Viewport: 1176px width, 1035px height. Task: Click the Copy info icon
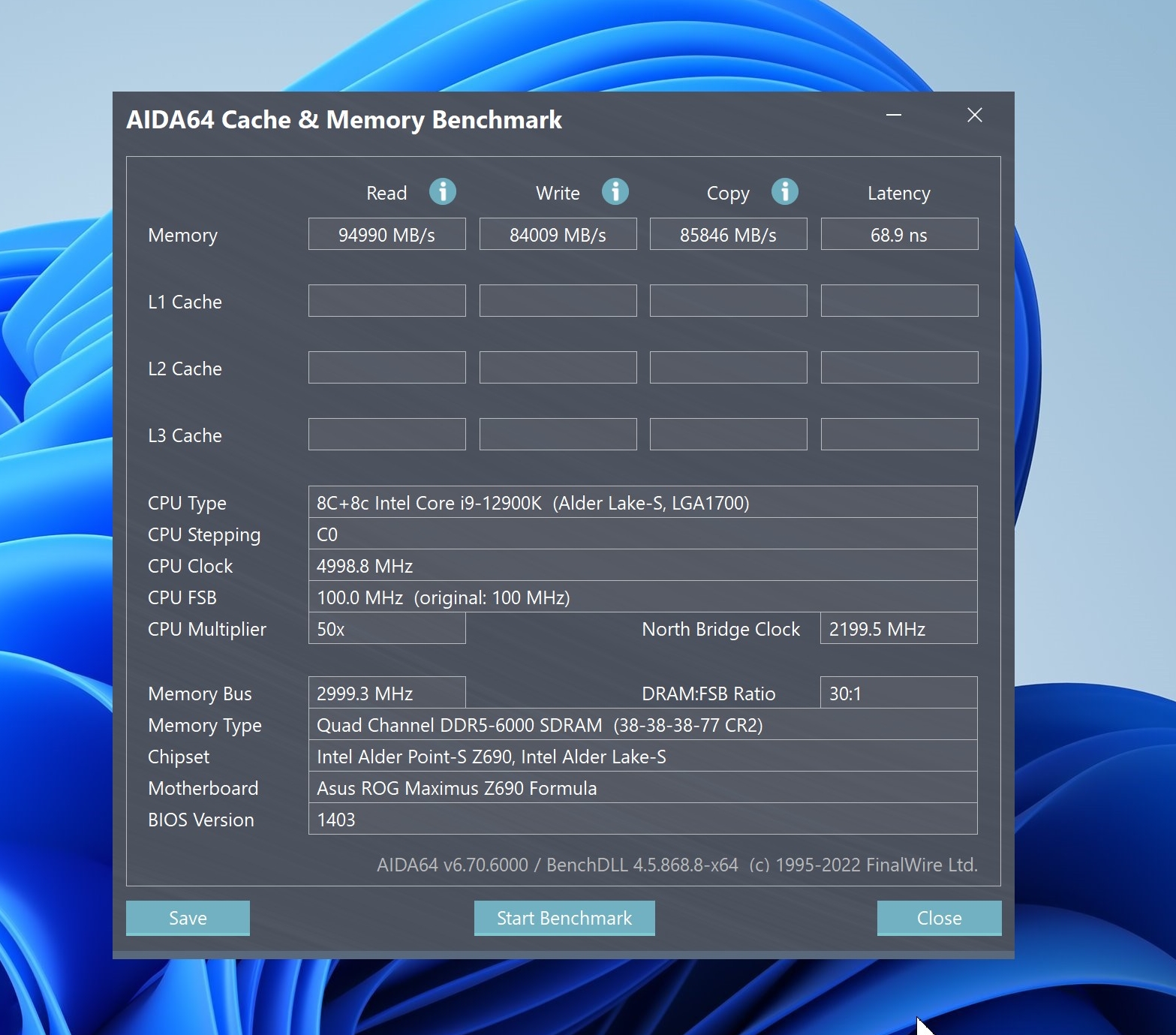(785, 191)
